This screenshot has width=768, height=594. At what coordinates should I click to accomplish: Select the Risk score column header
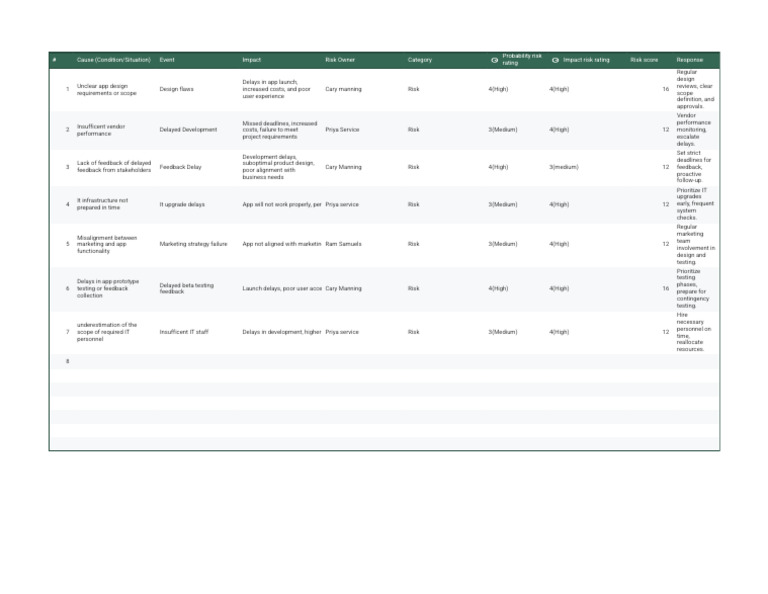644,60
